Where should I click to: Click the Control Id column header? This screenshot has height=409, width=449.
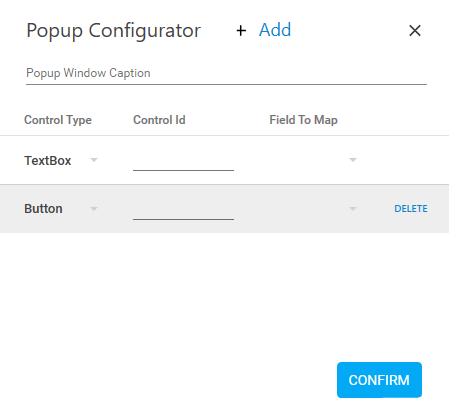click(x=159, y=120)
